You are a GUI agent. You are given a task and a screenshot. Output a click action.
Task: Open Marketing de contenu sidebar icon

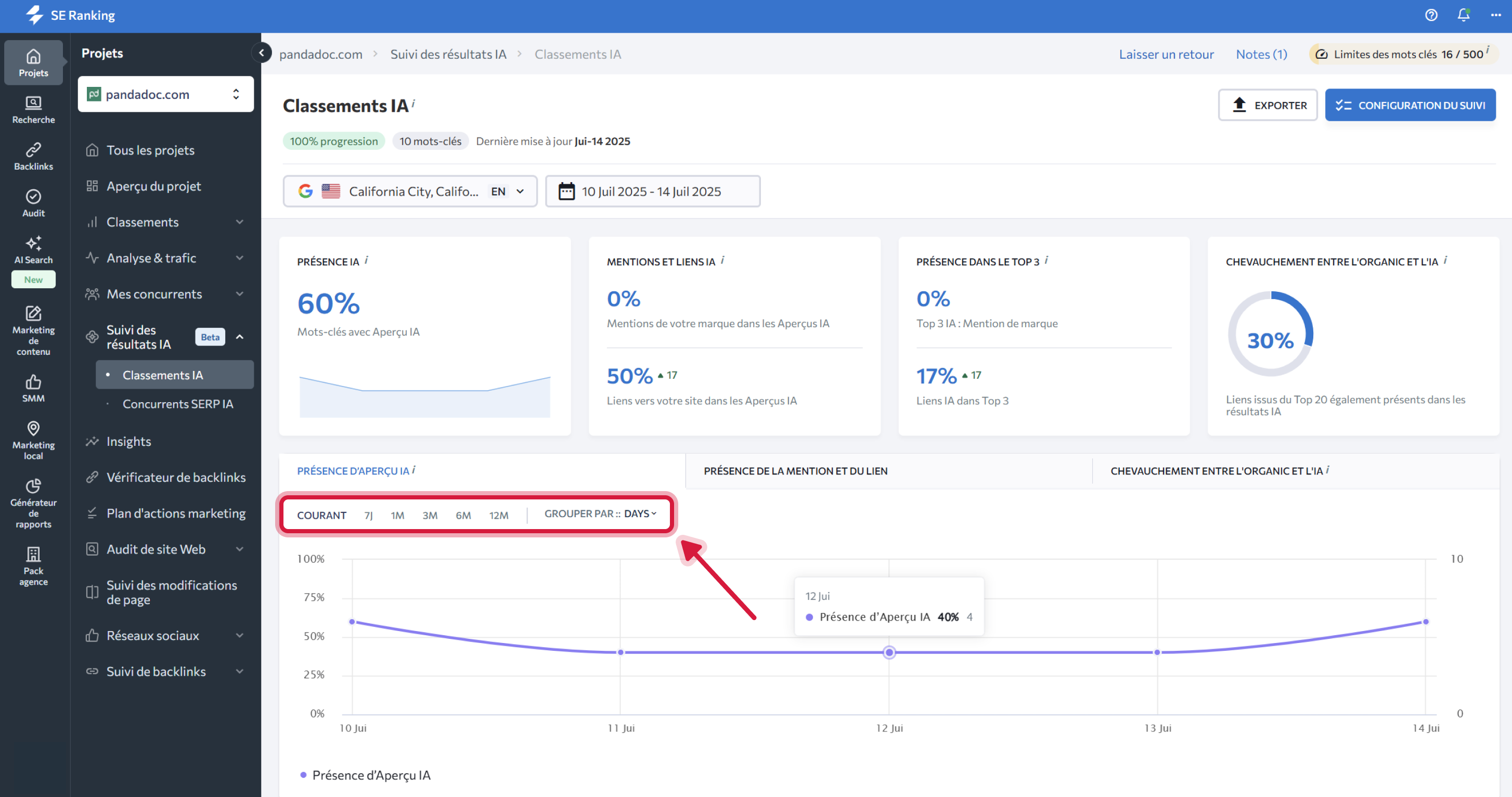point(33,330)
